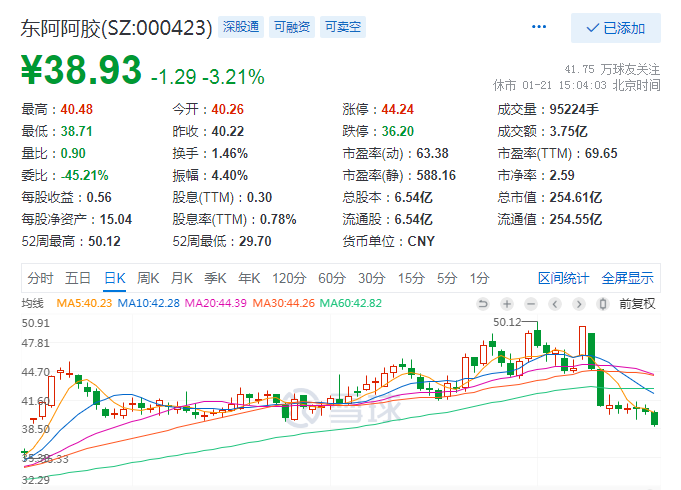Switch to the 15分 chart tab
Viewport: 681px width, 490px height.
click(x=411, y=278)
